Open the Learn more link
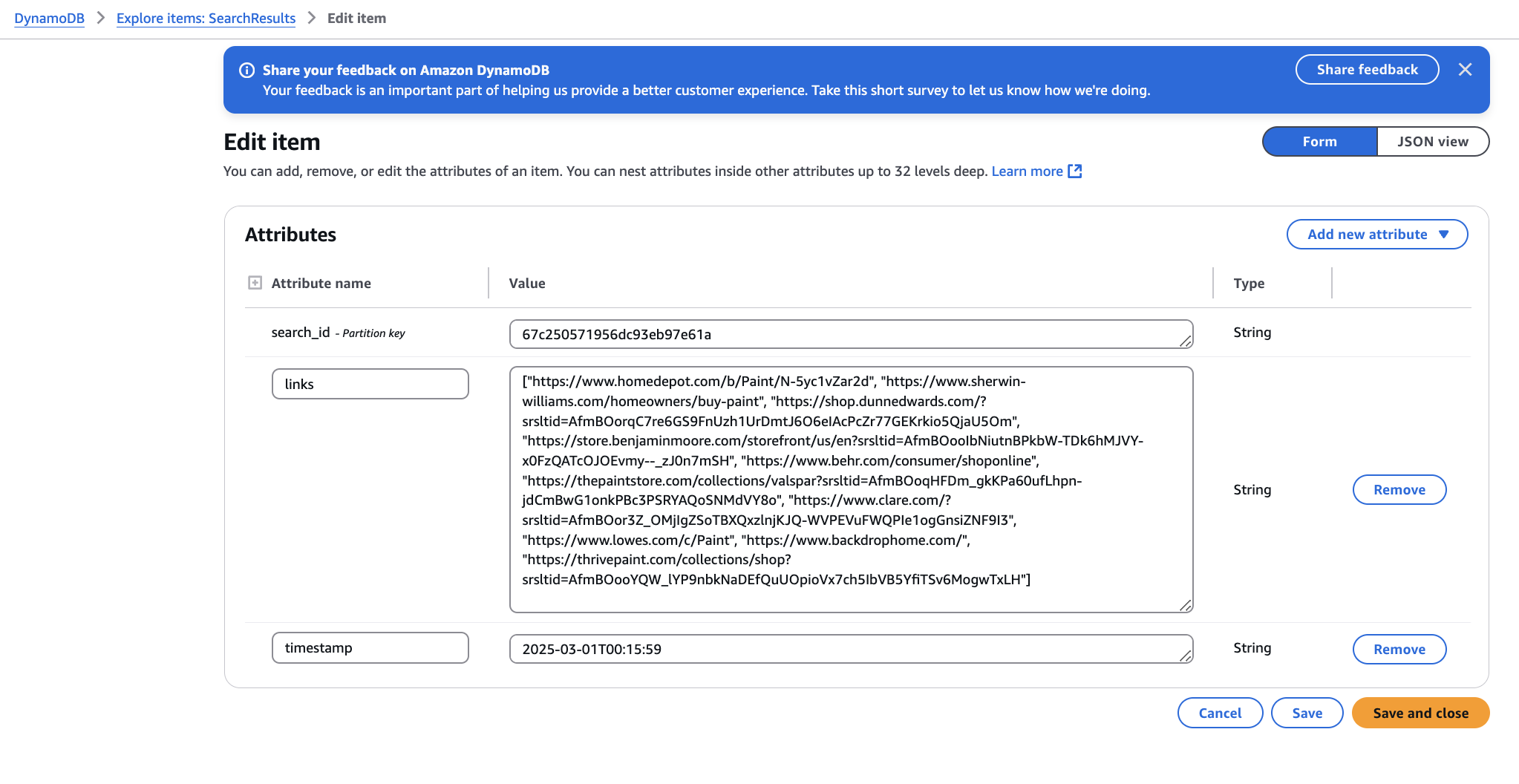The height and width of the screenshot is (784, 1519). [1027, 171]
